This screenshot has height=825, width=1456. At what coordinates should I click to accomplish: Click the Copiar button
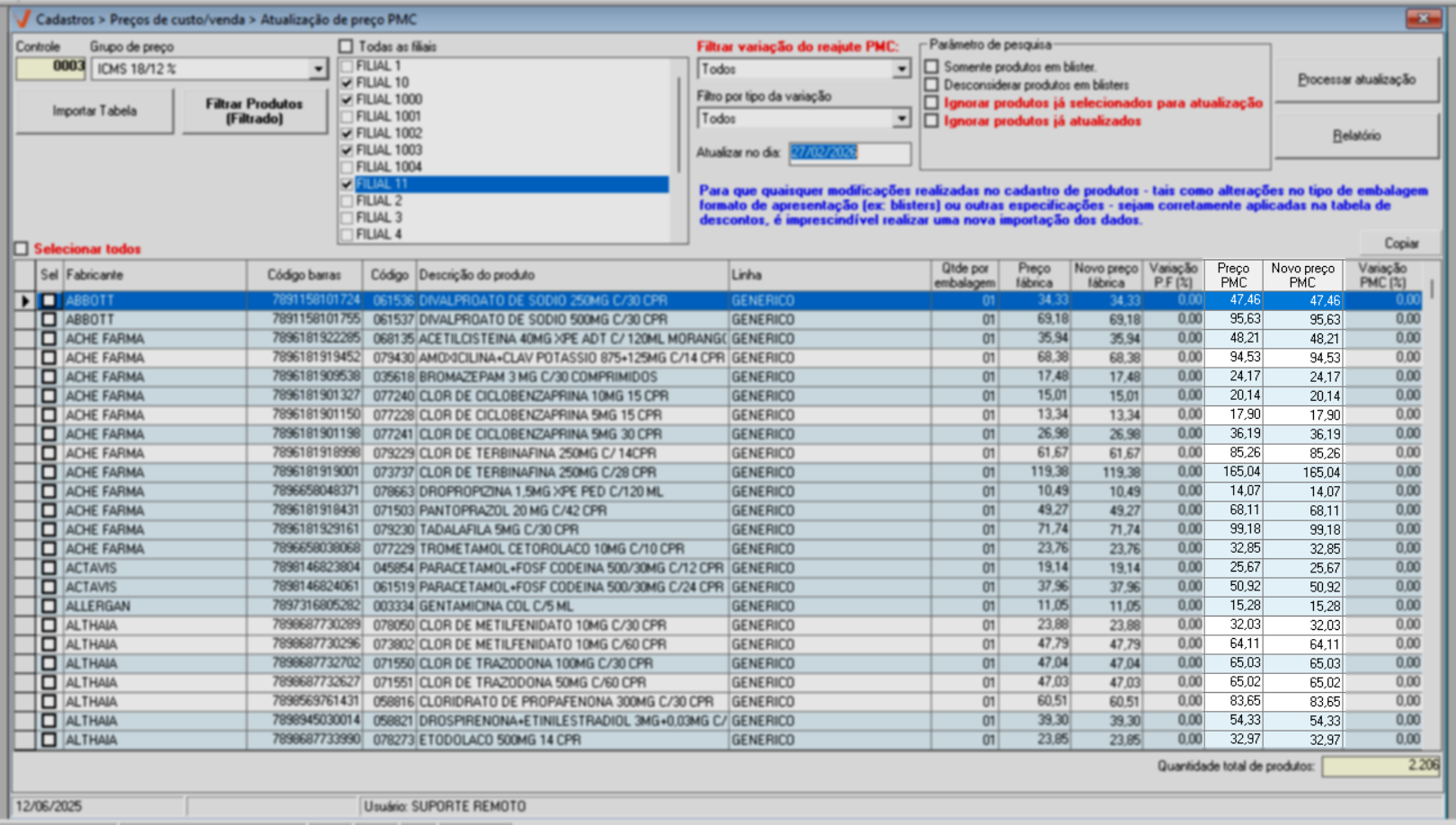1400,244
